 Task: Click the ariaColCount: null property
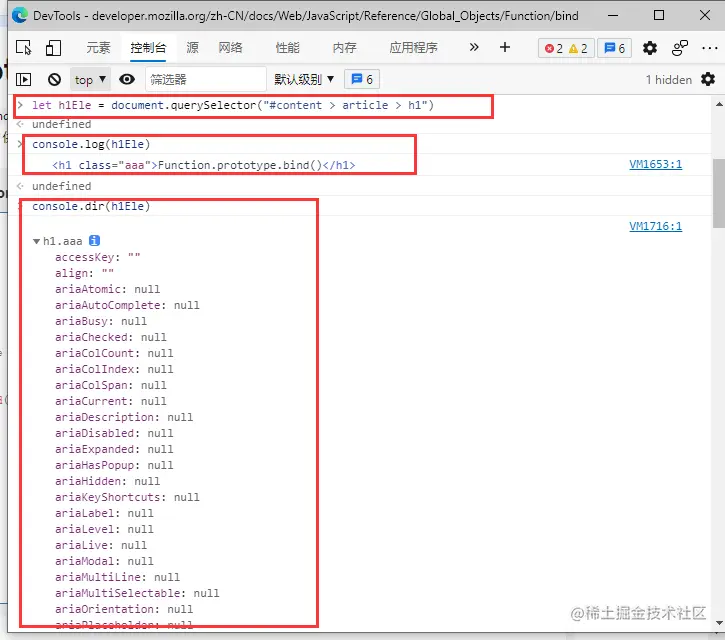pyautogui.click(x=114, y=353)
